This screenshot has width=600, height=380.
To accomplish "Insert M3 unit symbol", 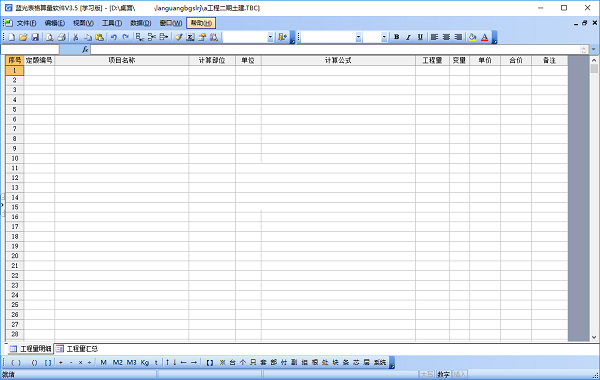I will [x=131, y=362].
